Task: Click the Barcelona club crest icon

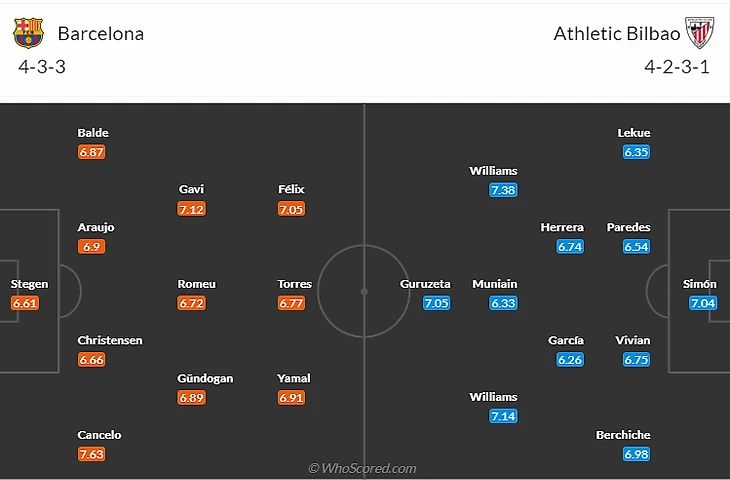Action: 28,33
